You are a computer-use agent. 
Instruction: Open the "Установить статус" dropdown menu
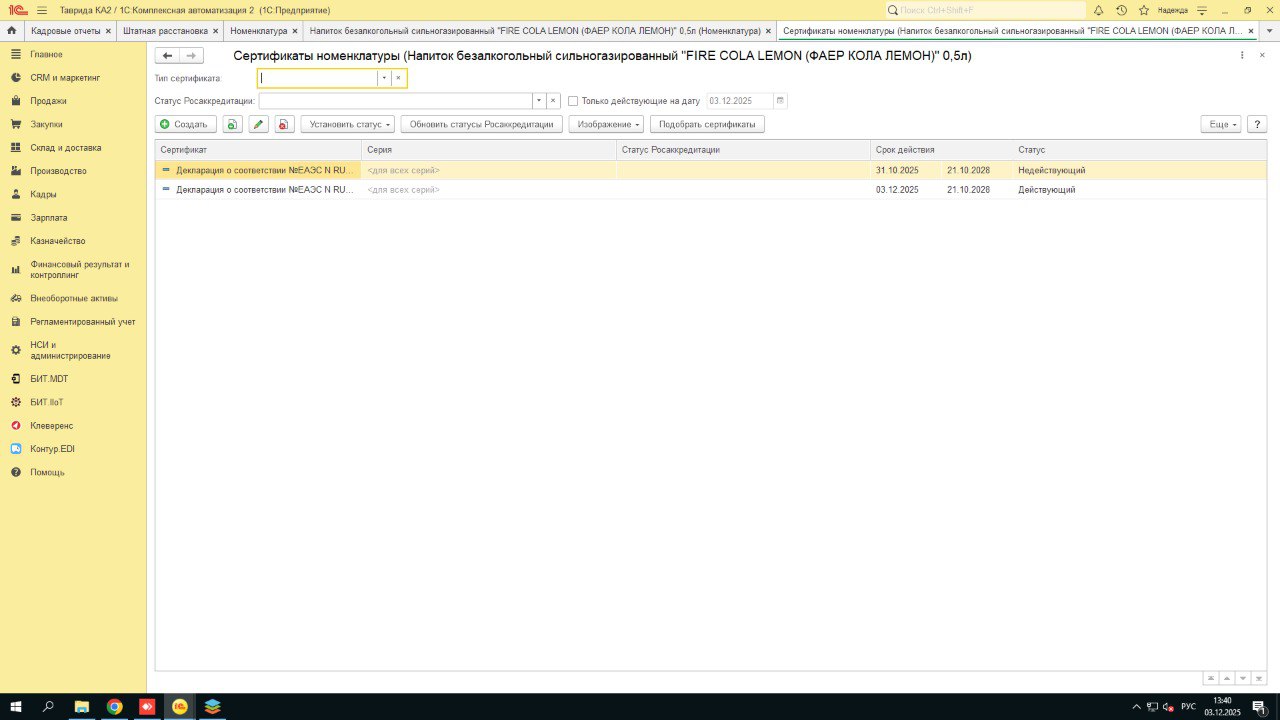(x=347, y=124)
